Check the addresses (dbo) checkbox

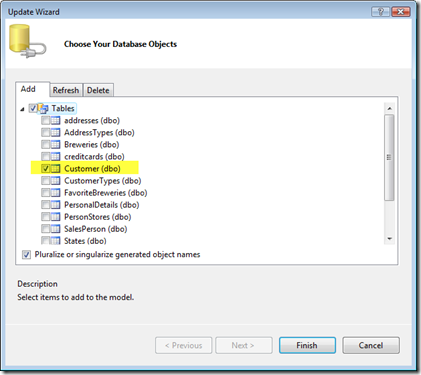pyautogui.click(x=46, y=120)
